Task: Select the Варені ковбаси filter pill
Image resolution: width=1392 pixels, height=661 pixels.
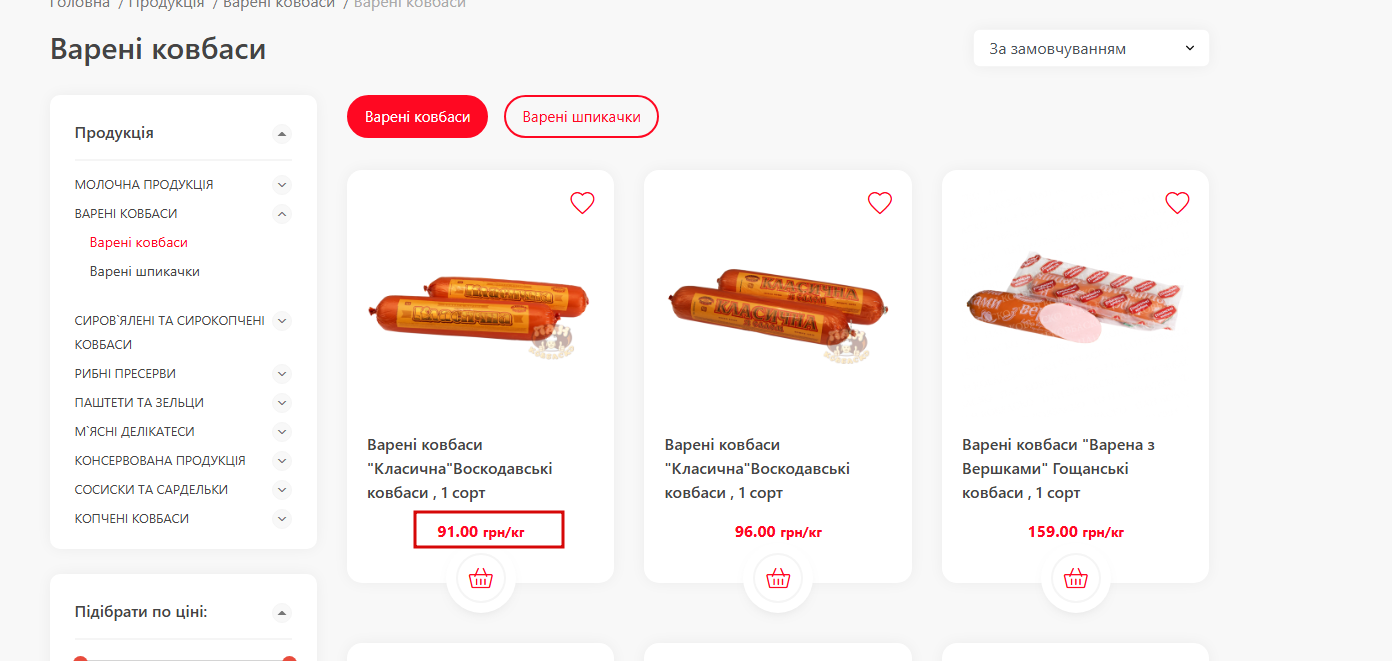Action: (x=417, y=117)
